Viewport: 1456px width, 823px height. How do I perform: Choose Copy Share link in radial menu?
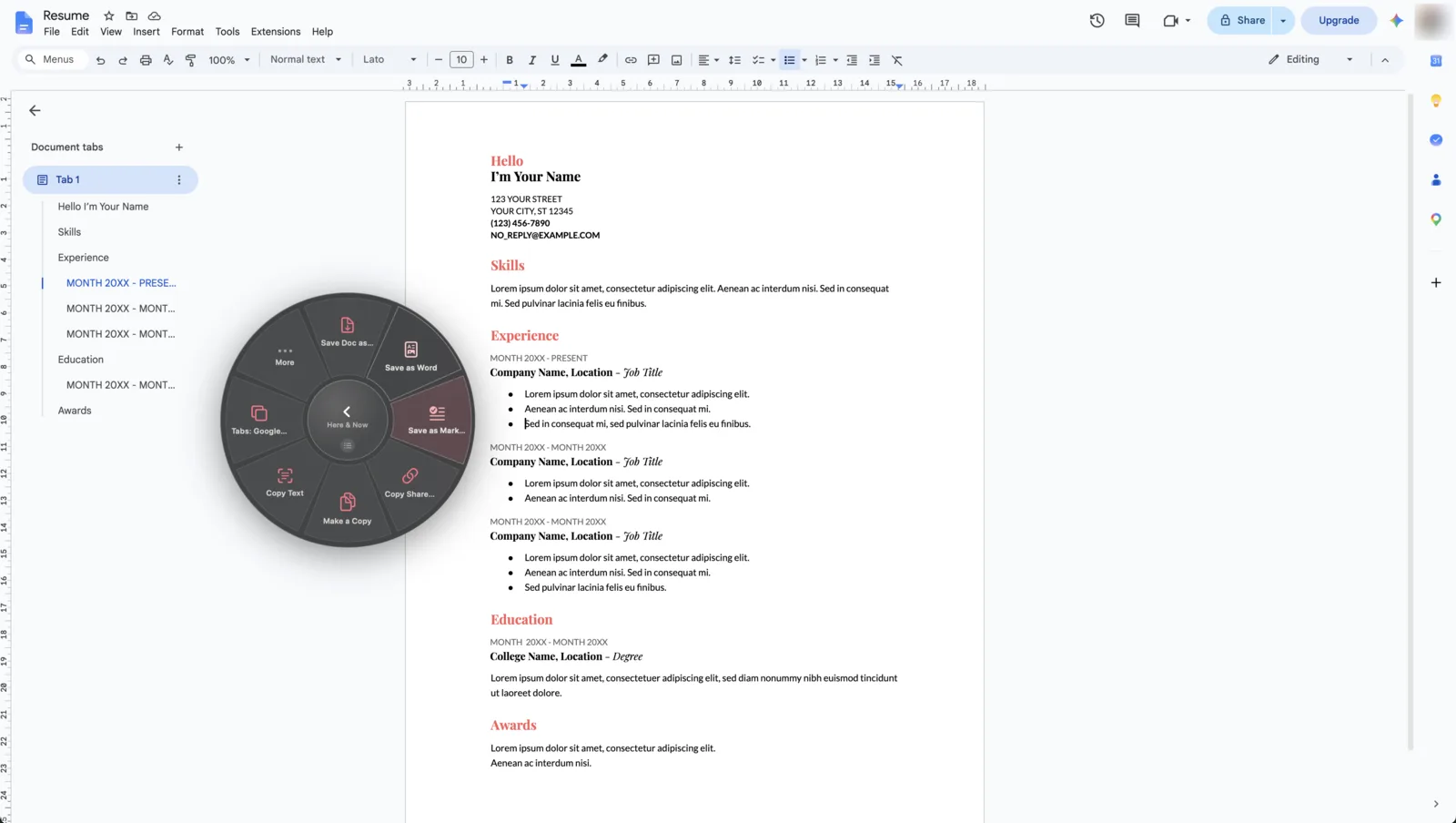tap(409, 483)
